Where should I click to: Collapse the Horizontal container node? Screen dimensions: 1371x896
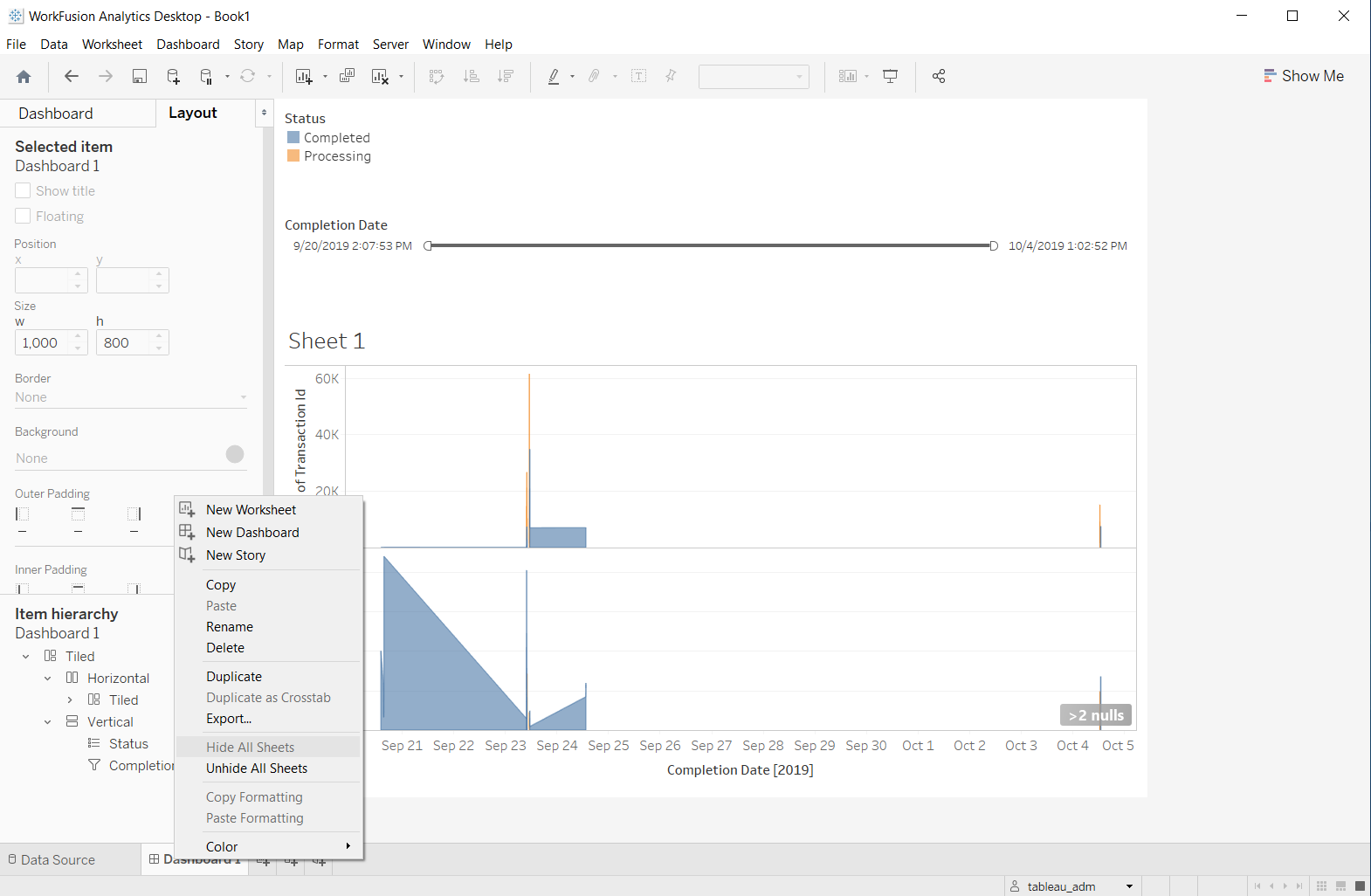point(48,679)
